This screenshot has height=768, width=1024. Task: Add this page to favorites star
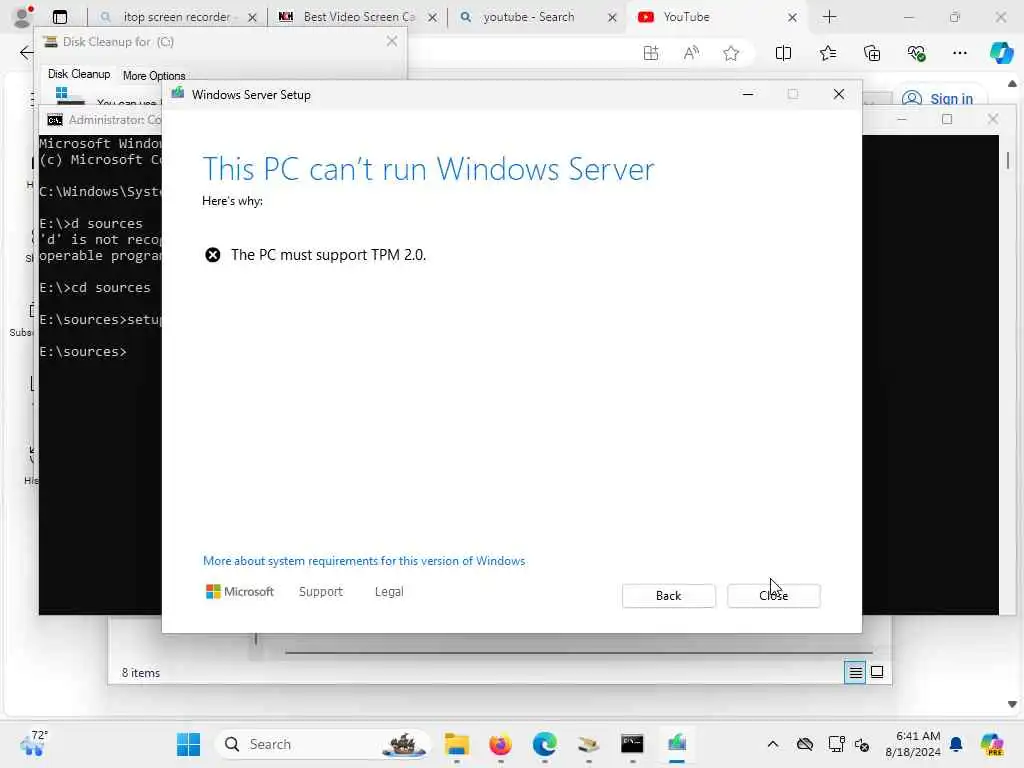tap(731, 53)
